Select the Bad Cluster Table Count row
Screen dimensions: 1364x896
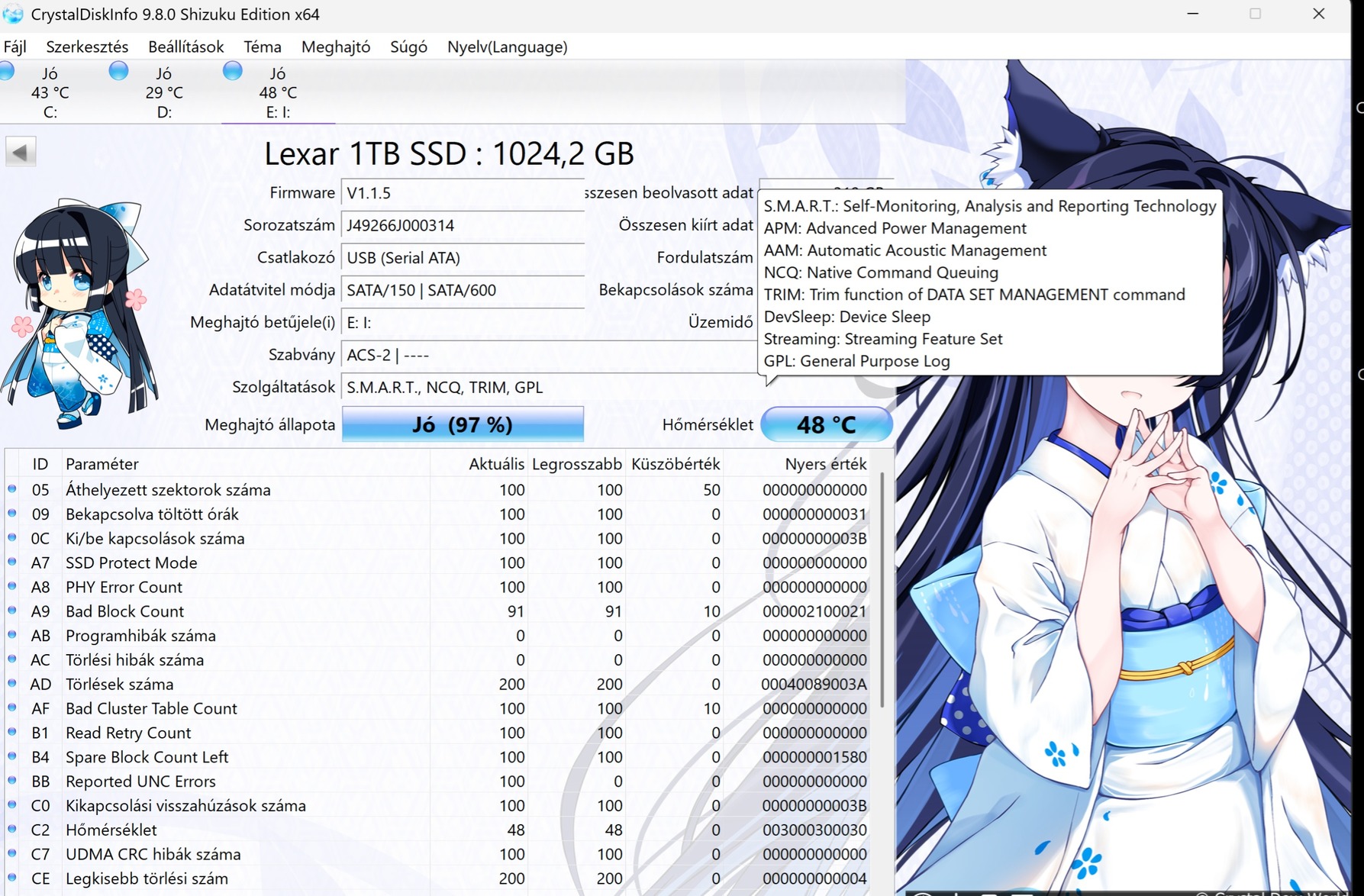(438, 709)
